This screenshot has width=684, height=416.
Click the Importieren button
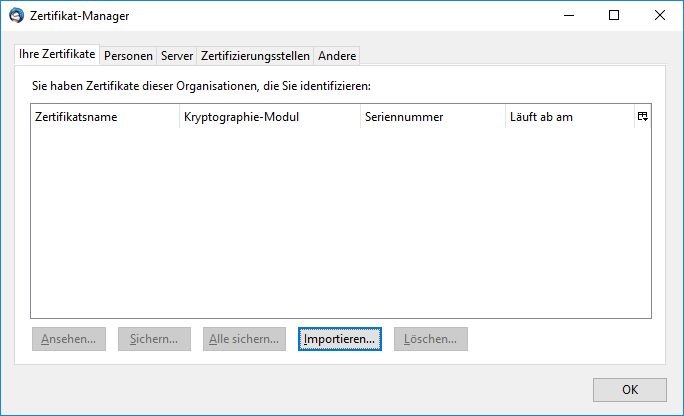[x=340, y=339]
